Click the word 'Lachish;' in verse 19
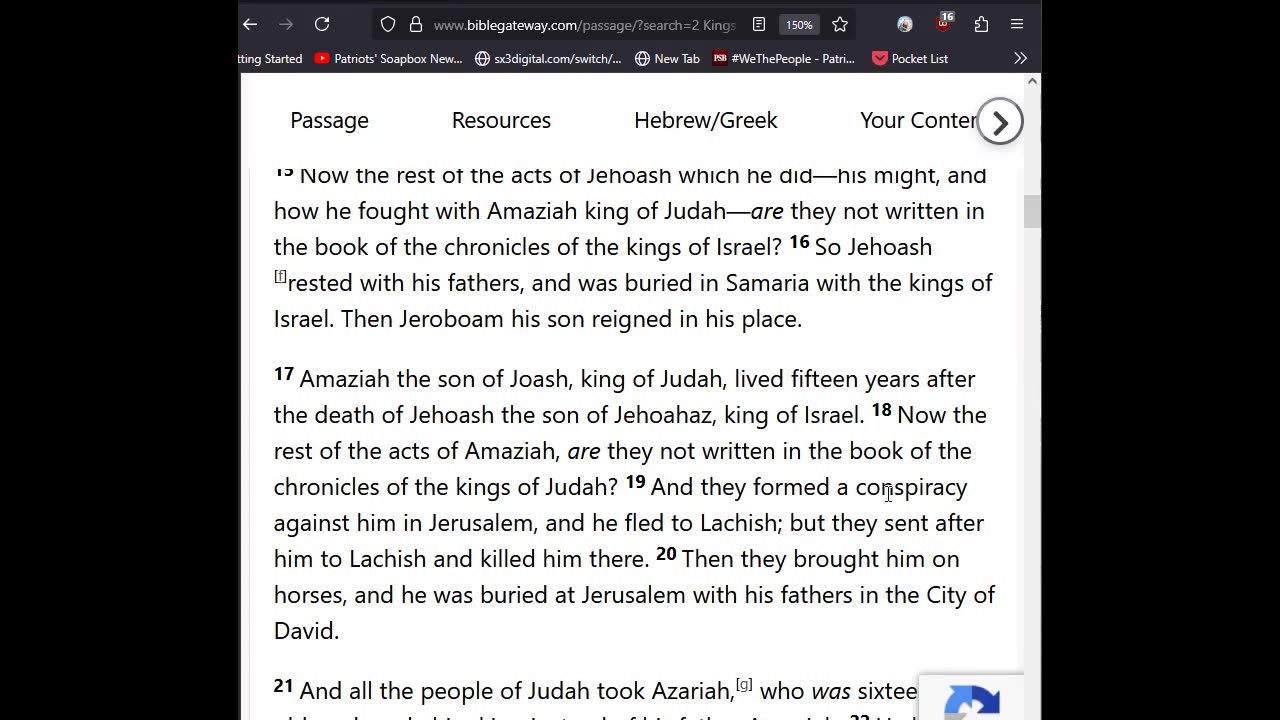Screen dimensions: 1280x720 [741, 523]
